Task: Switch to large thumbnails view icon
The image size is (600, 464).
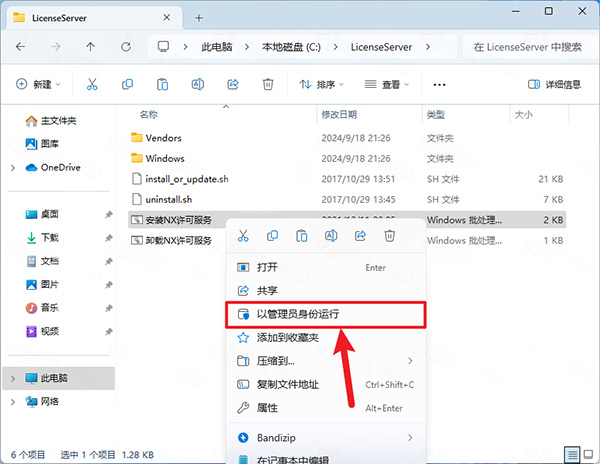Action: 589,454
